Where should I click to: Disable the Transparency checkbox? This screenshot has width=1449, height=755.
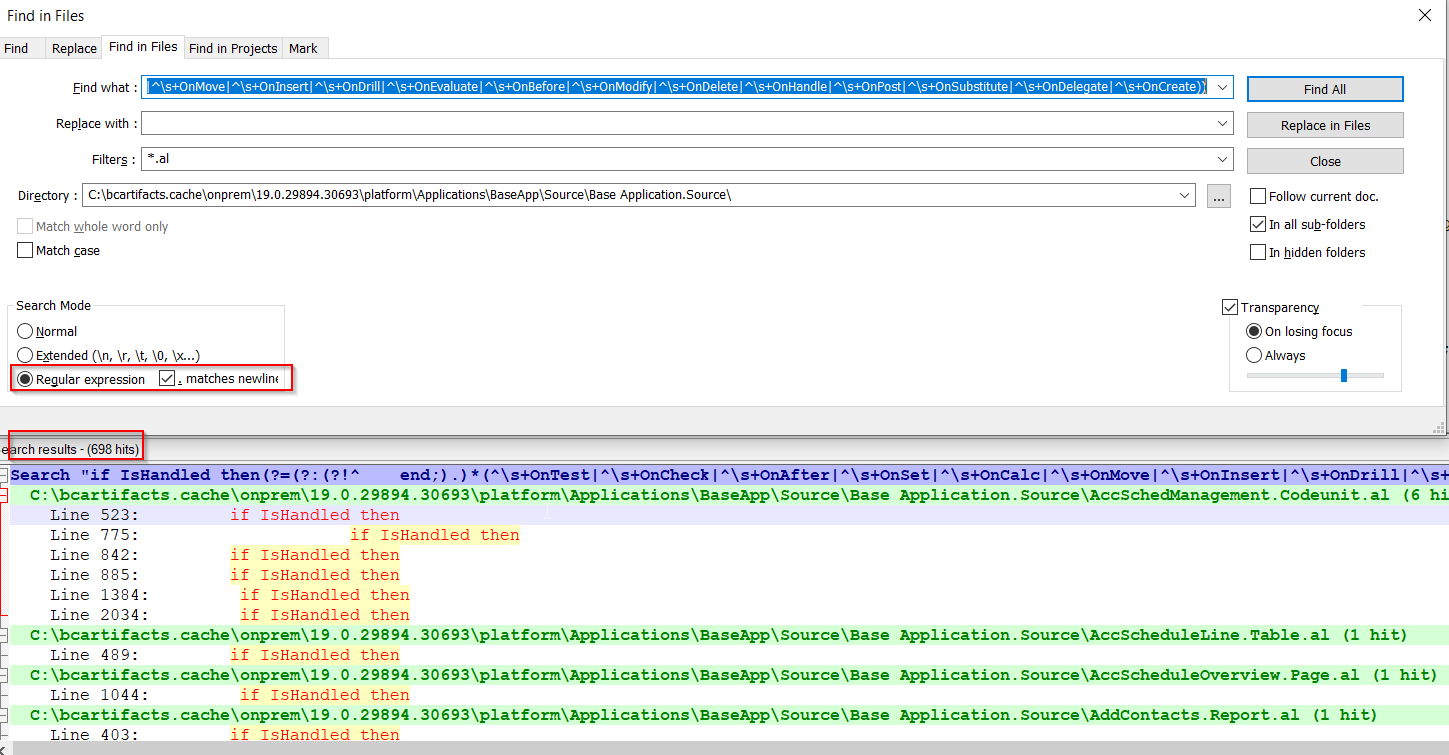[x=1231, y=307]
